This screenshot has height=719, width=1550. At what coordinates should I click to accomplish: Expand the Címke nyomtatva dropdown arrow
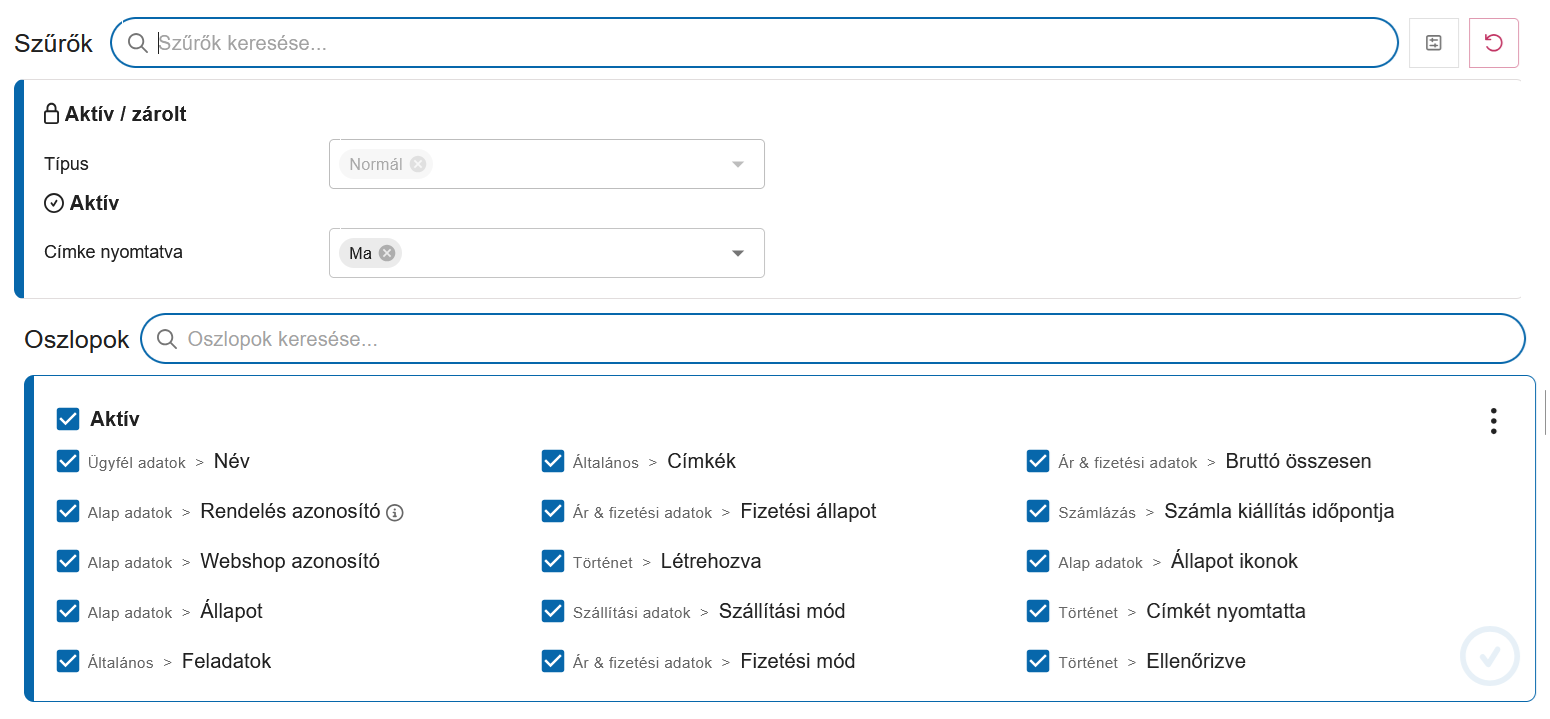coord(738,253)
